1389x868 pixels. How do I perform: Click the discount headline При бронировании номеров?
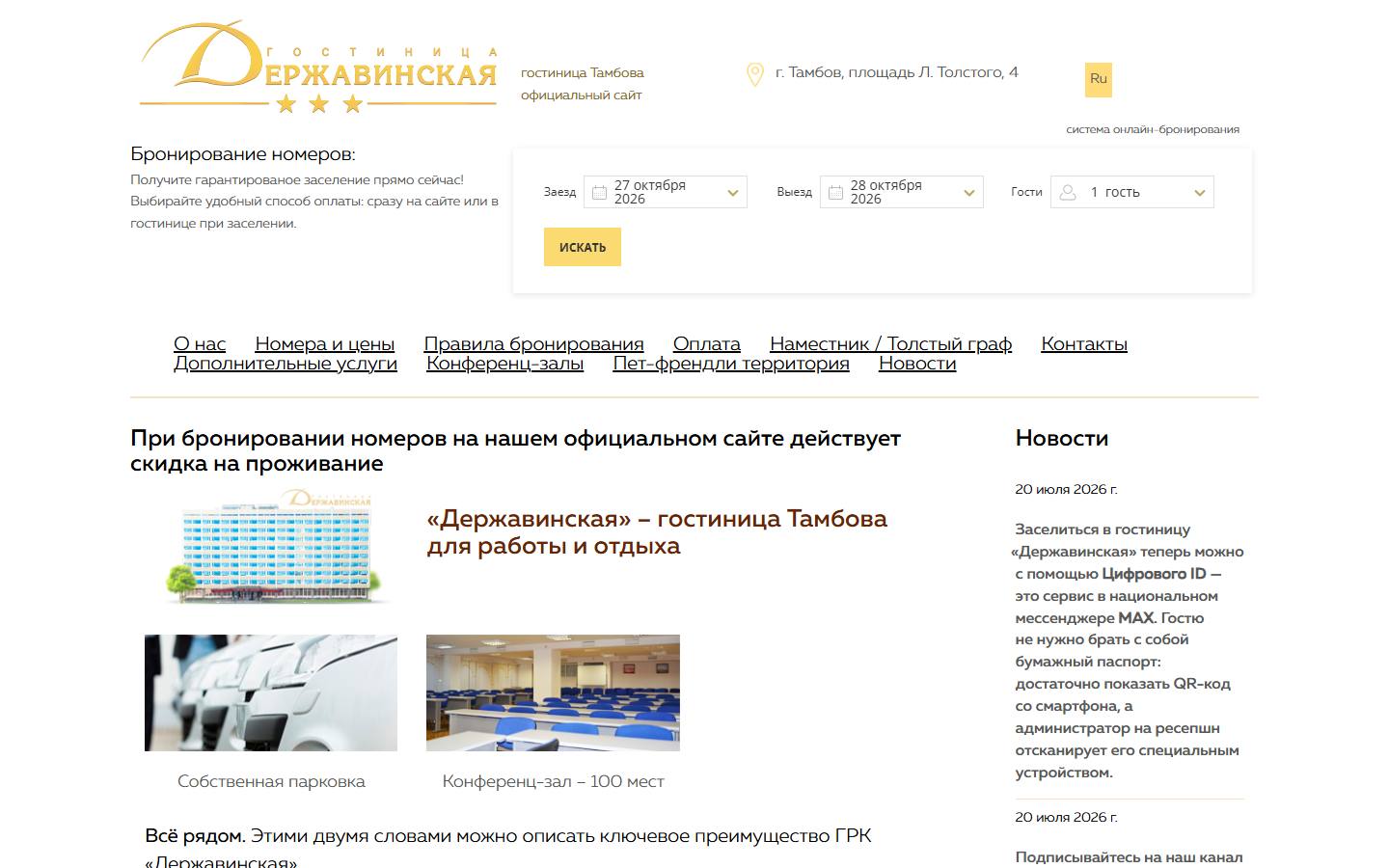tap(515, 450)
